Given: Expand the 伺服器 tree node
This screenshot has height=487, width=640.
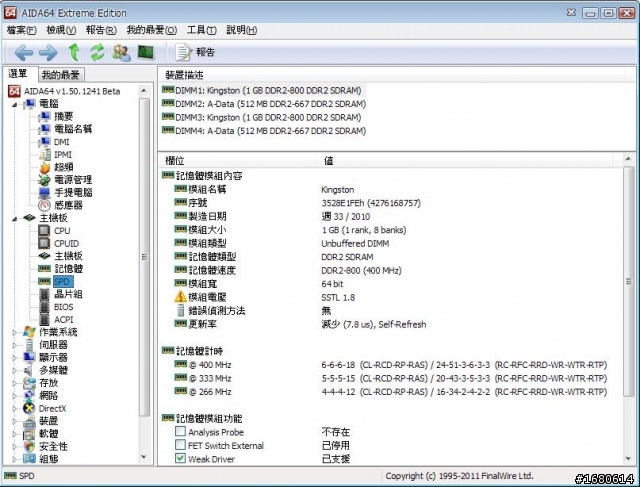Looking at the screenshot, I should click(14, 345).
